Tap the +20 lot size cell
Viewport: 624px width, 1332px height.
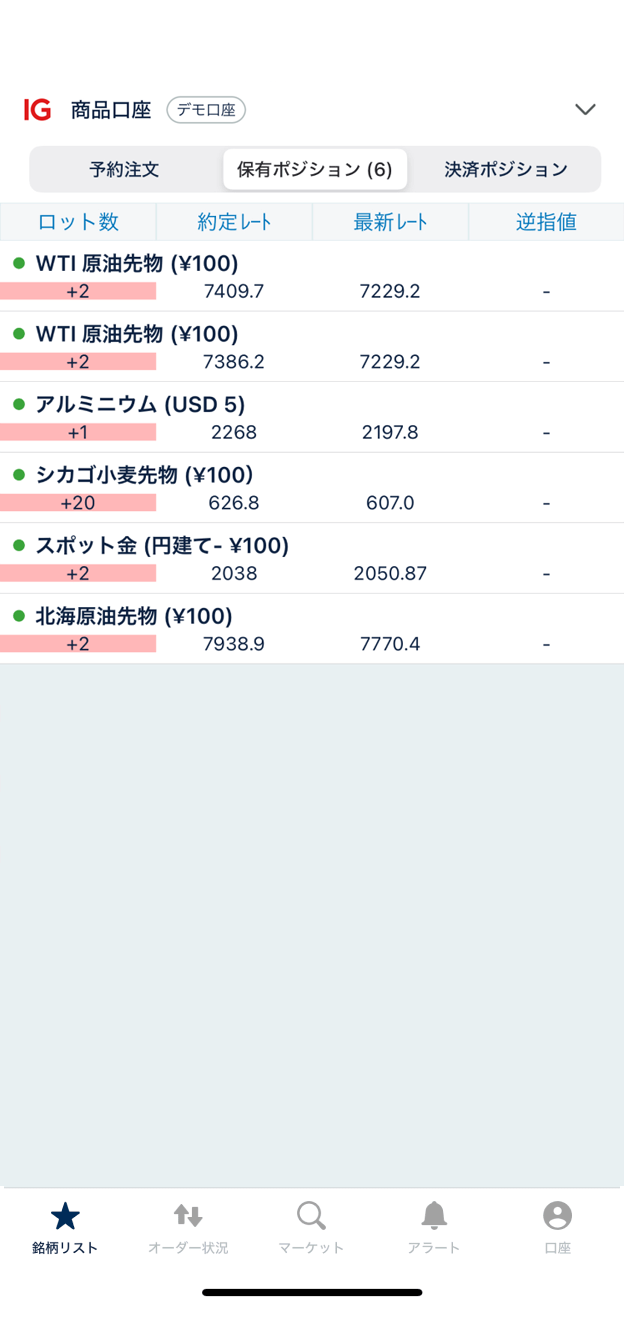click(78, 503)
